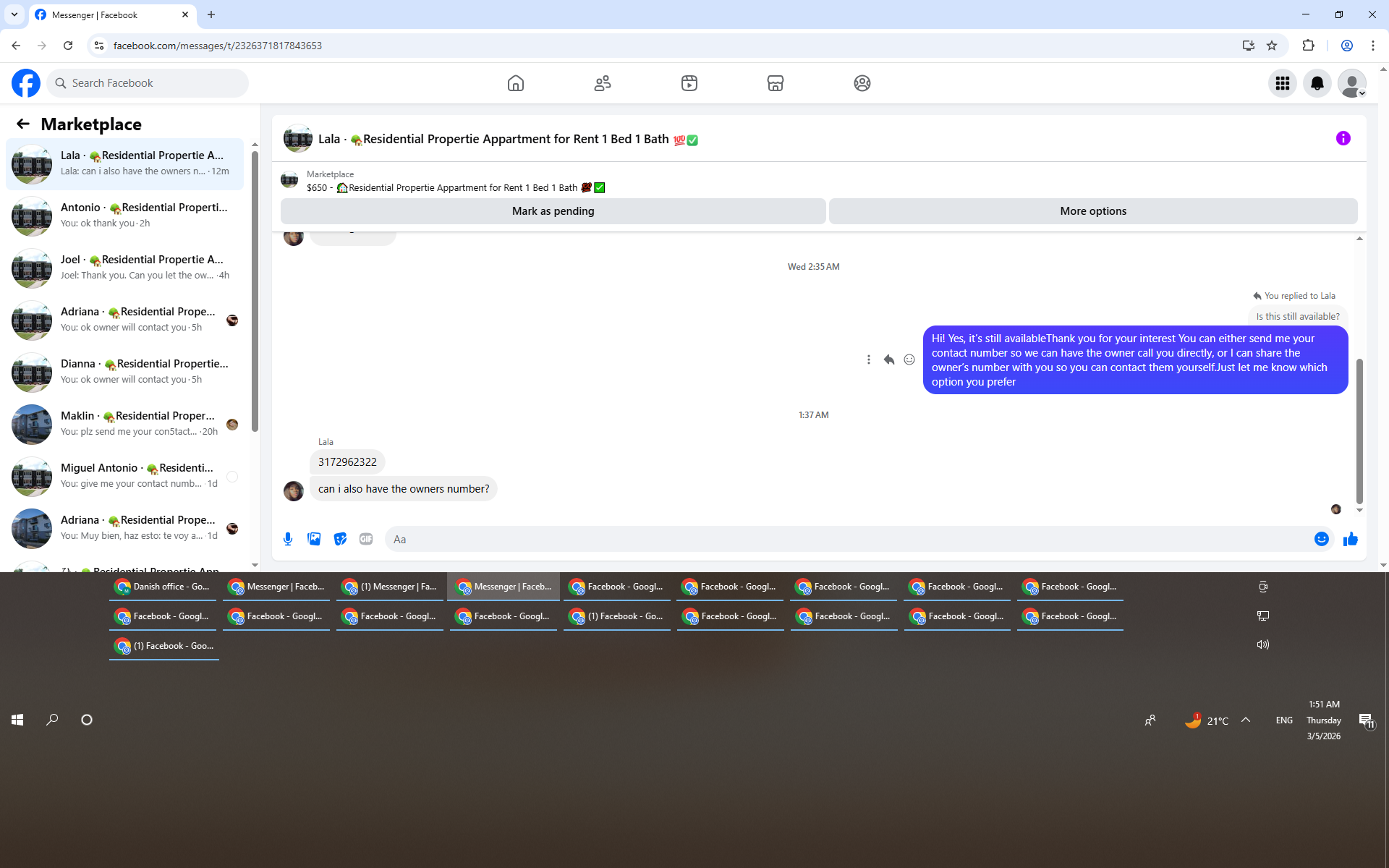
Task: Open the Windows Start menu
Action: (x=17, y=720)
